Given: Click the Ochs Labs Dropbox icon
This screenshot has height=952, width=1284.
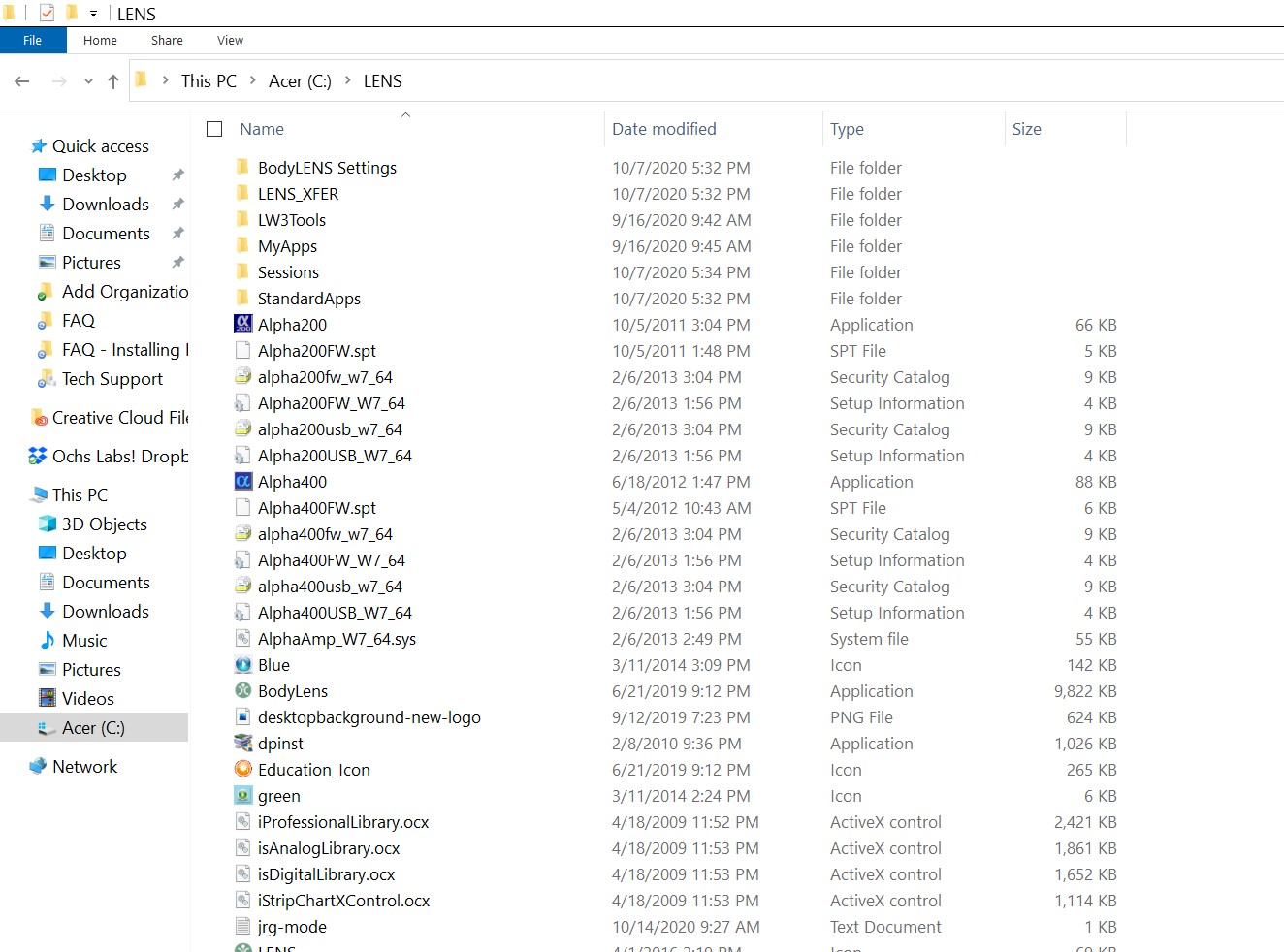Looking at the screenshot, I should 38,456.
